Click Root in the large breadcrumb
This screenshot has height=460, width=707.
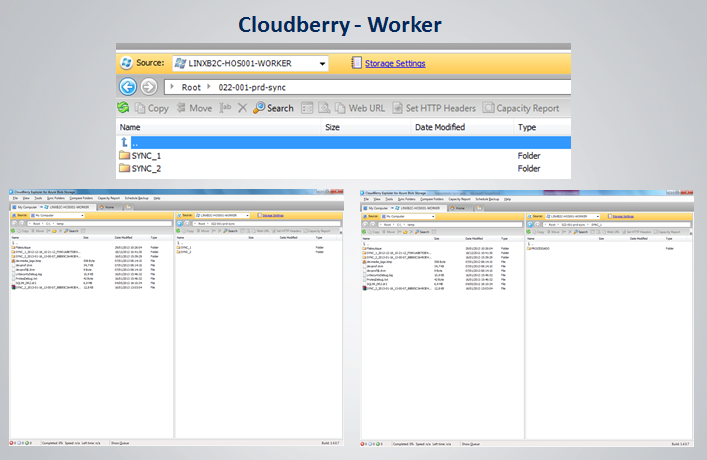[x=191, y=87]
